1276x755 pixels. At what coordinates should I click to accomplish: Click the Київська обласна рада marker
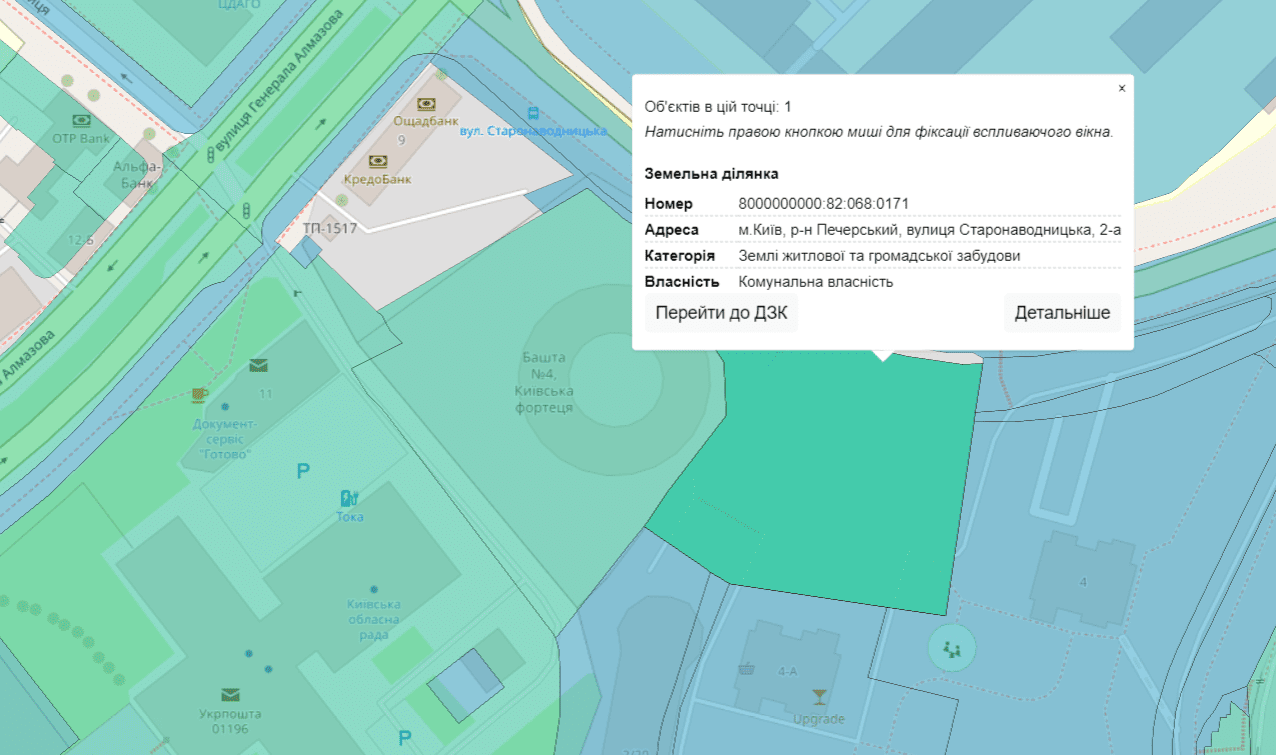[374, 590]
